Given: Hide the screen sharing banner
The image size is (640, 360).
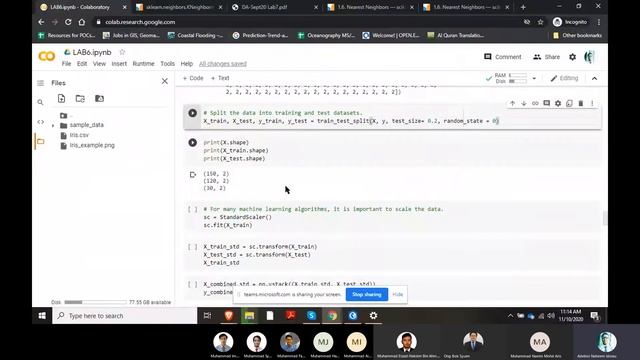Looking at the screenshot, I should [398, 294].
